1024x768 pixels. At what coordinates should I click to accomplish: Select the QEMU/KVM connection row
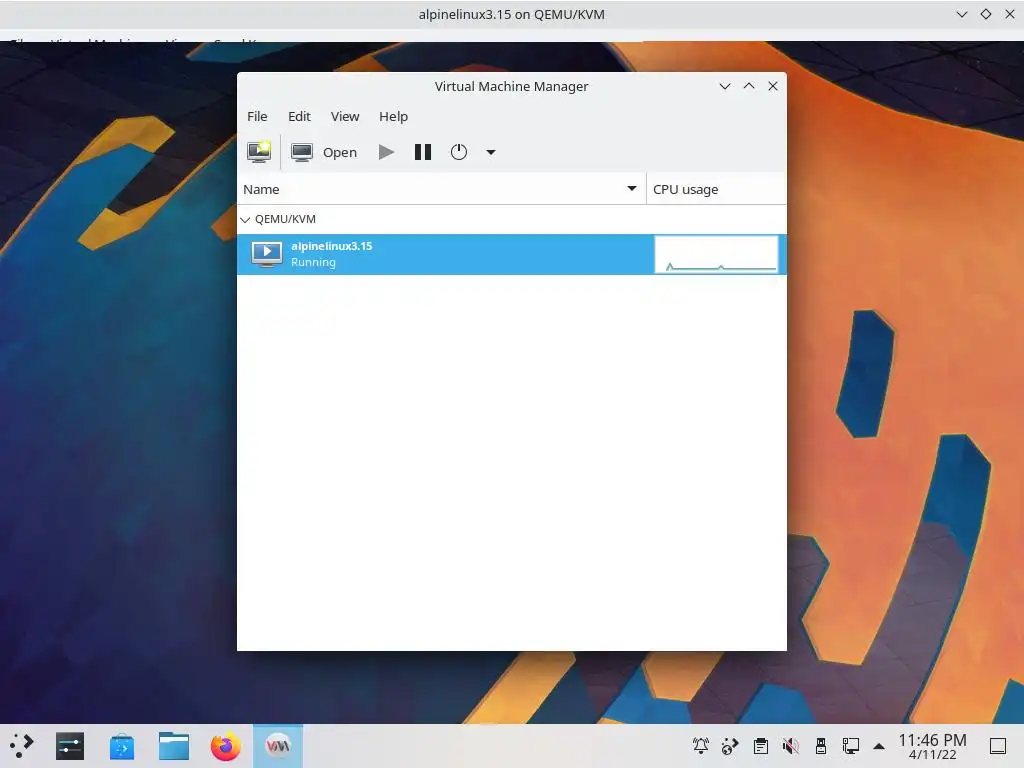pyautogui.click(x=511, y=219)
